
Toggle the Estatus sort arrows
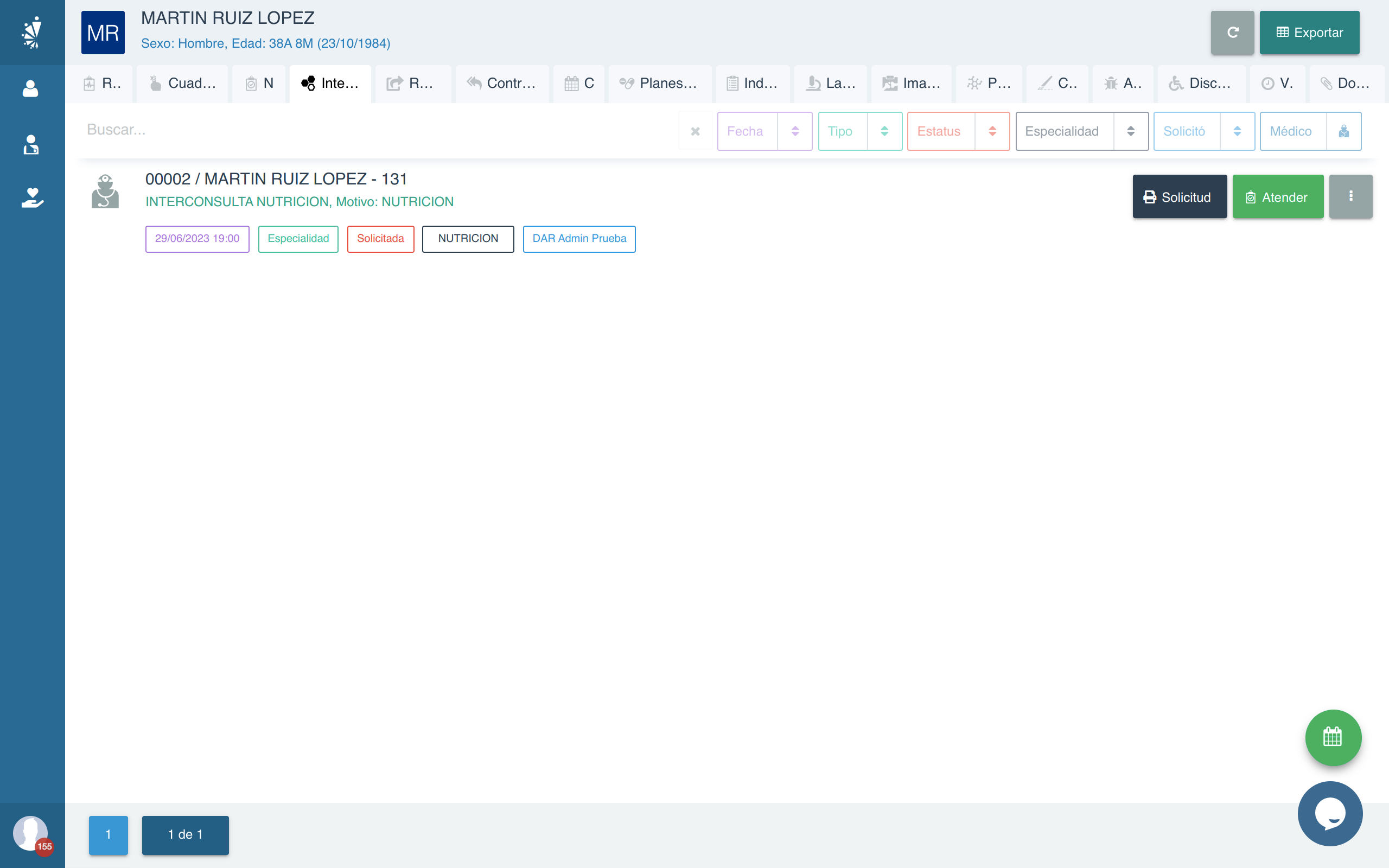point(992,131)
